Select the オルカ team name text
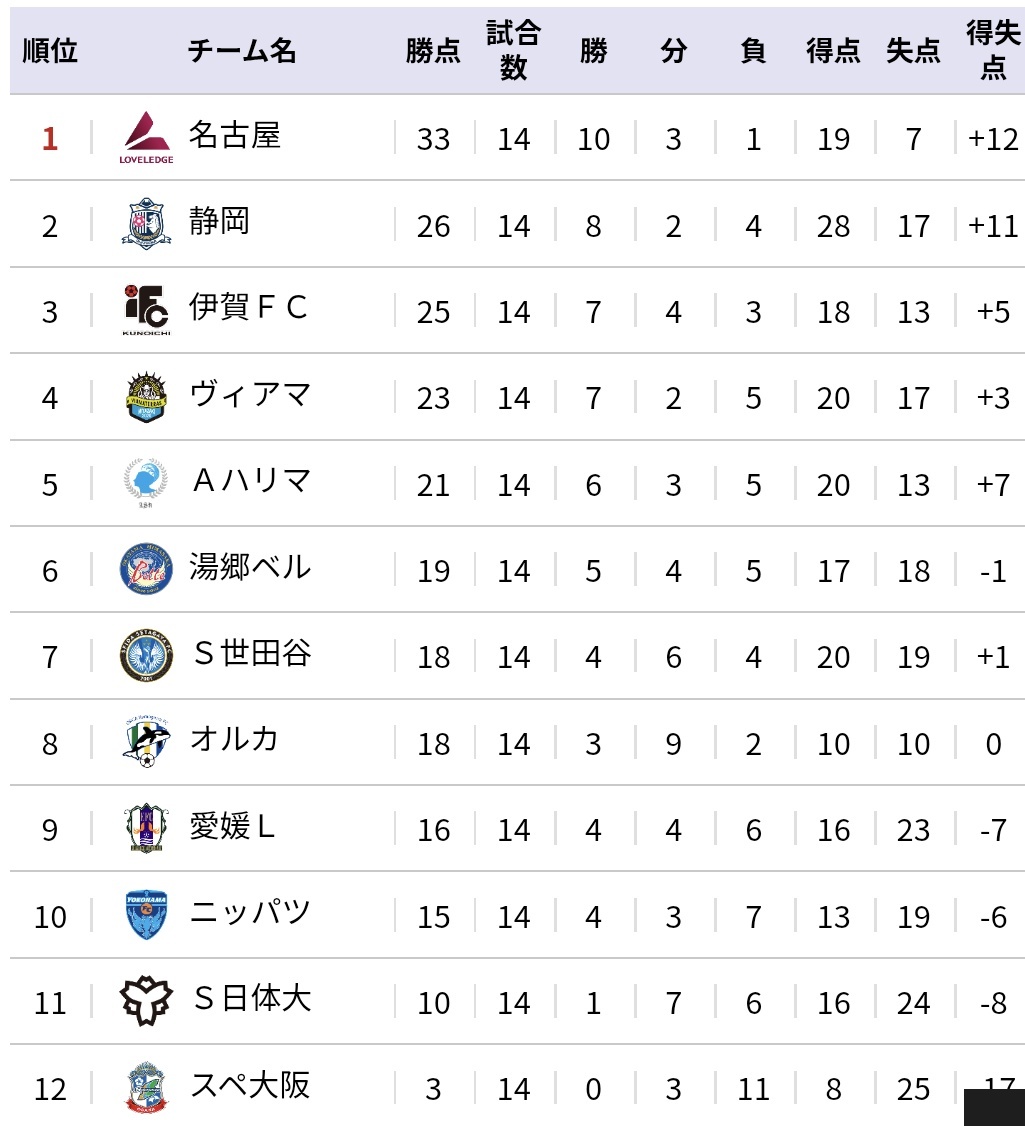 234,739
